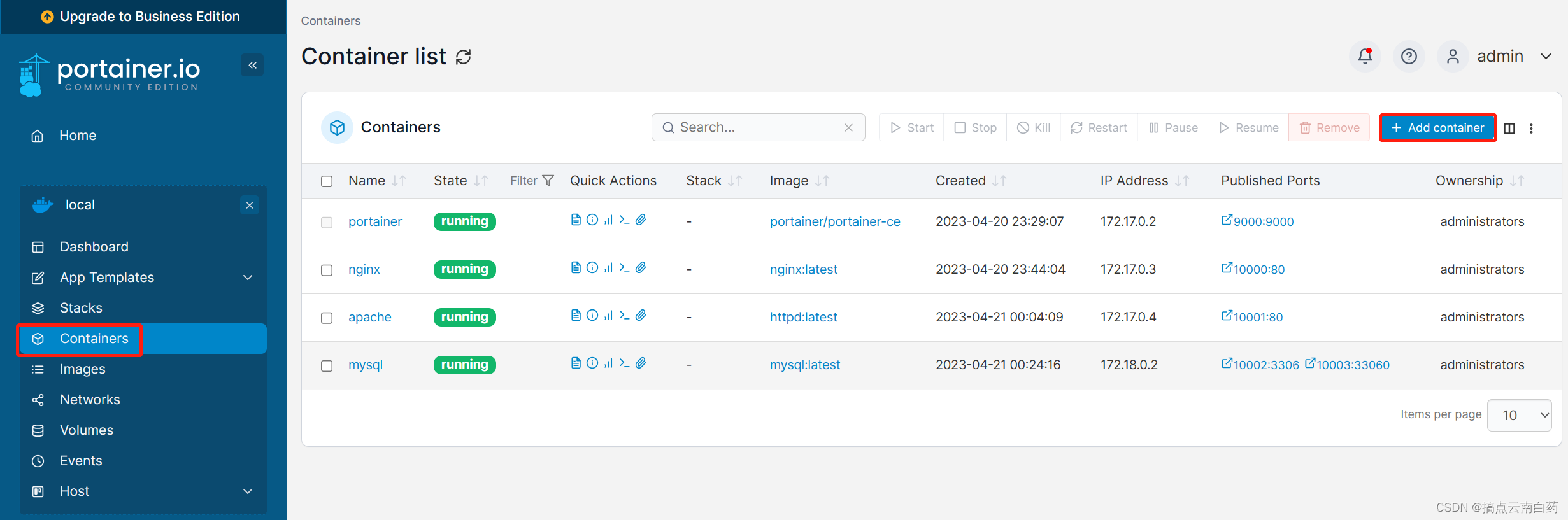Open the State filter
The image size is (1568, 520).
[532, 181]
